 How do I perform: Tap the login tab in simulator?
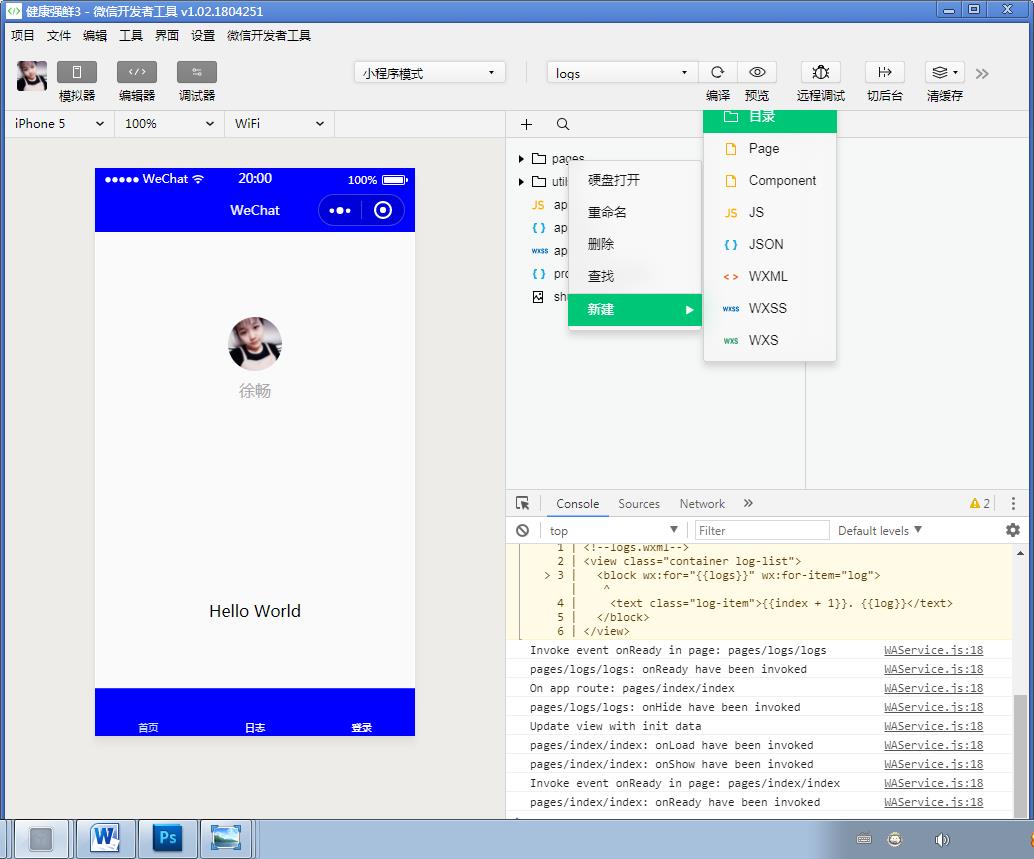click(x=361, y=726)
